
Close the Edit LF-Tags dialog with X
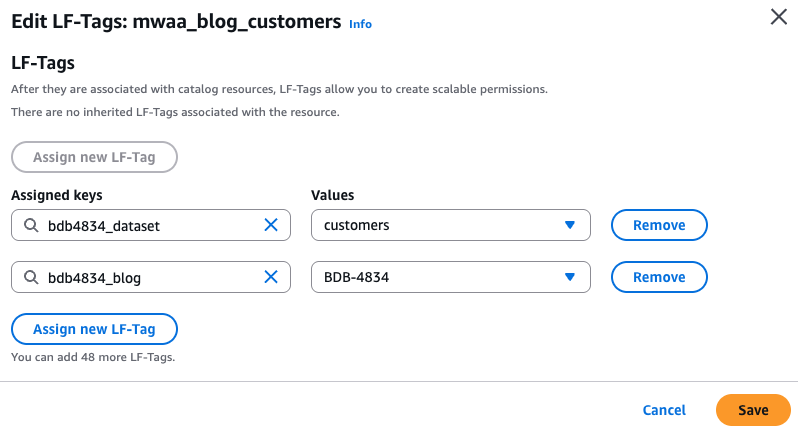pyautogui.click(x=778, y=17)
